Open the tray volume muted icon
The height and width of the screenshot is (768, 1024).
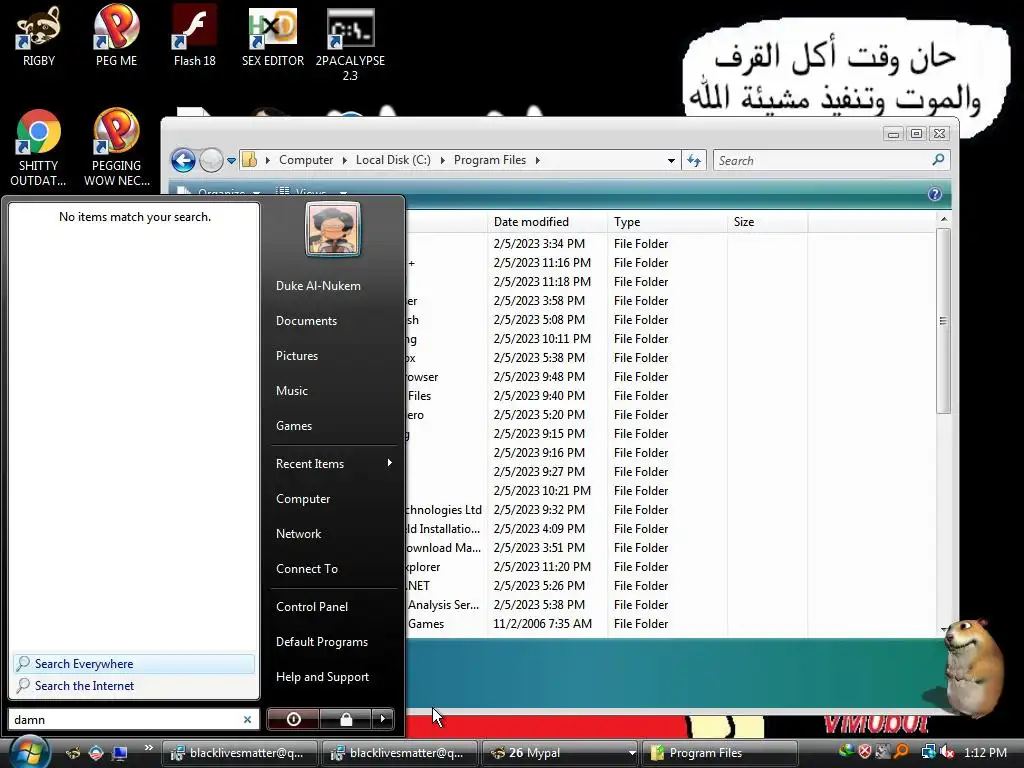947,753
